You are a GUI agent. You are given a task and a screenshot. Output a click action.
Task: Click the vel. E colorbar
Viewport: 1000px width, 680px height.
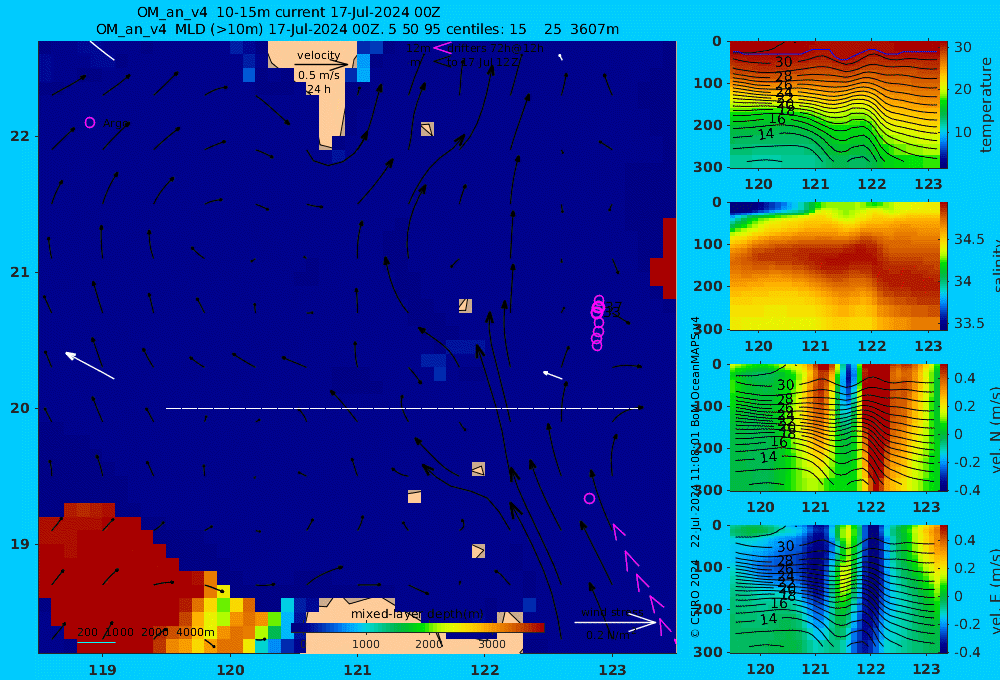[943, 589]
